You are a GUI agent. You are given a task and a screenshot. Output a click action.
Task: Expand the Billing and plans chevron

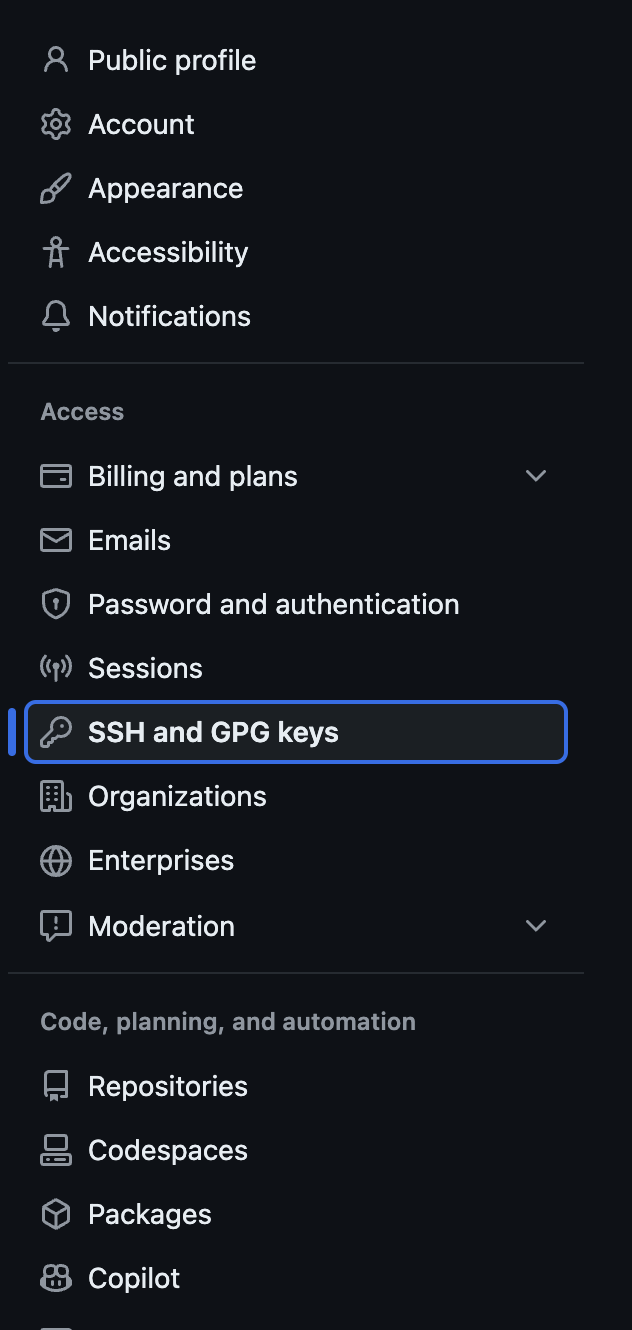[536, 476]
